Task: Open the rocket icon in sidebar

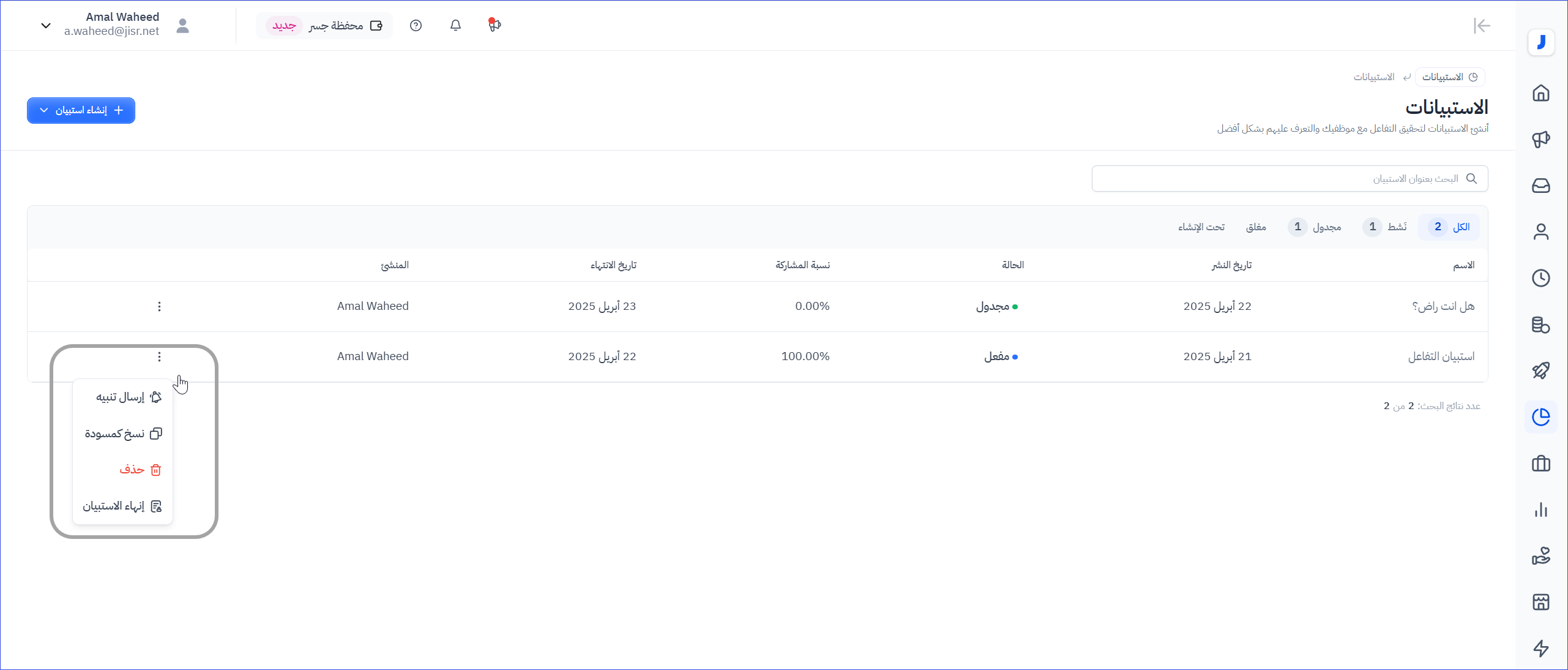Action: click(1540, 371)
